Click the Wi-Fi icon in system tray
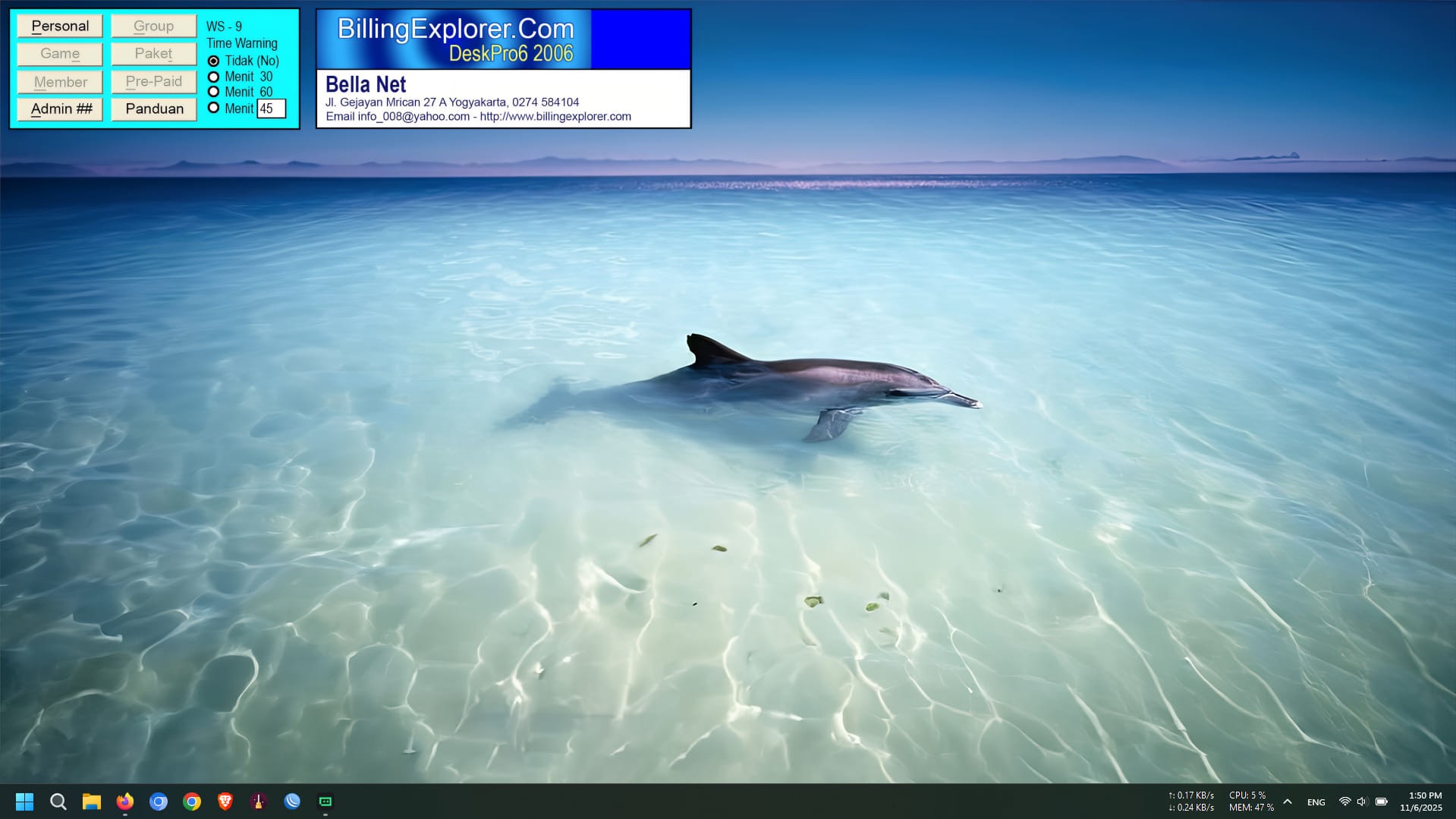 point(1344,802)
